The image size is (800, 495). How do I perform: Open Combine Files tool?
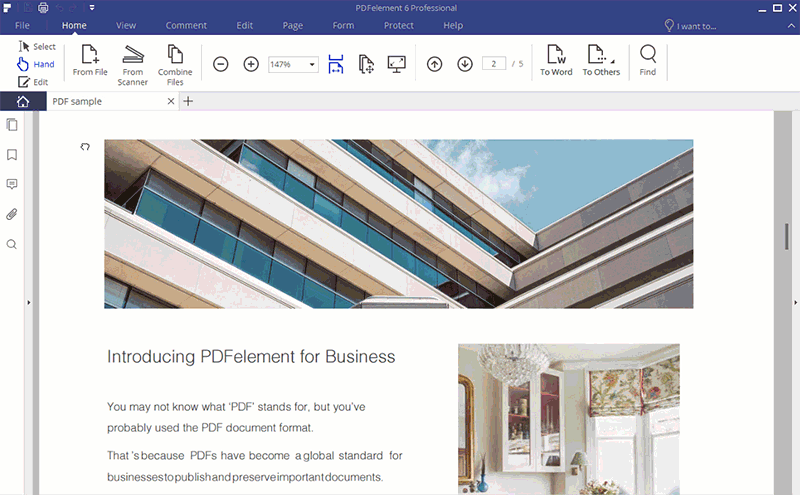(x=175, y=65)
